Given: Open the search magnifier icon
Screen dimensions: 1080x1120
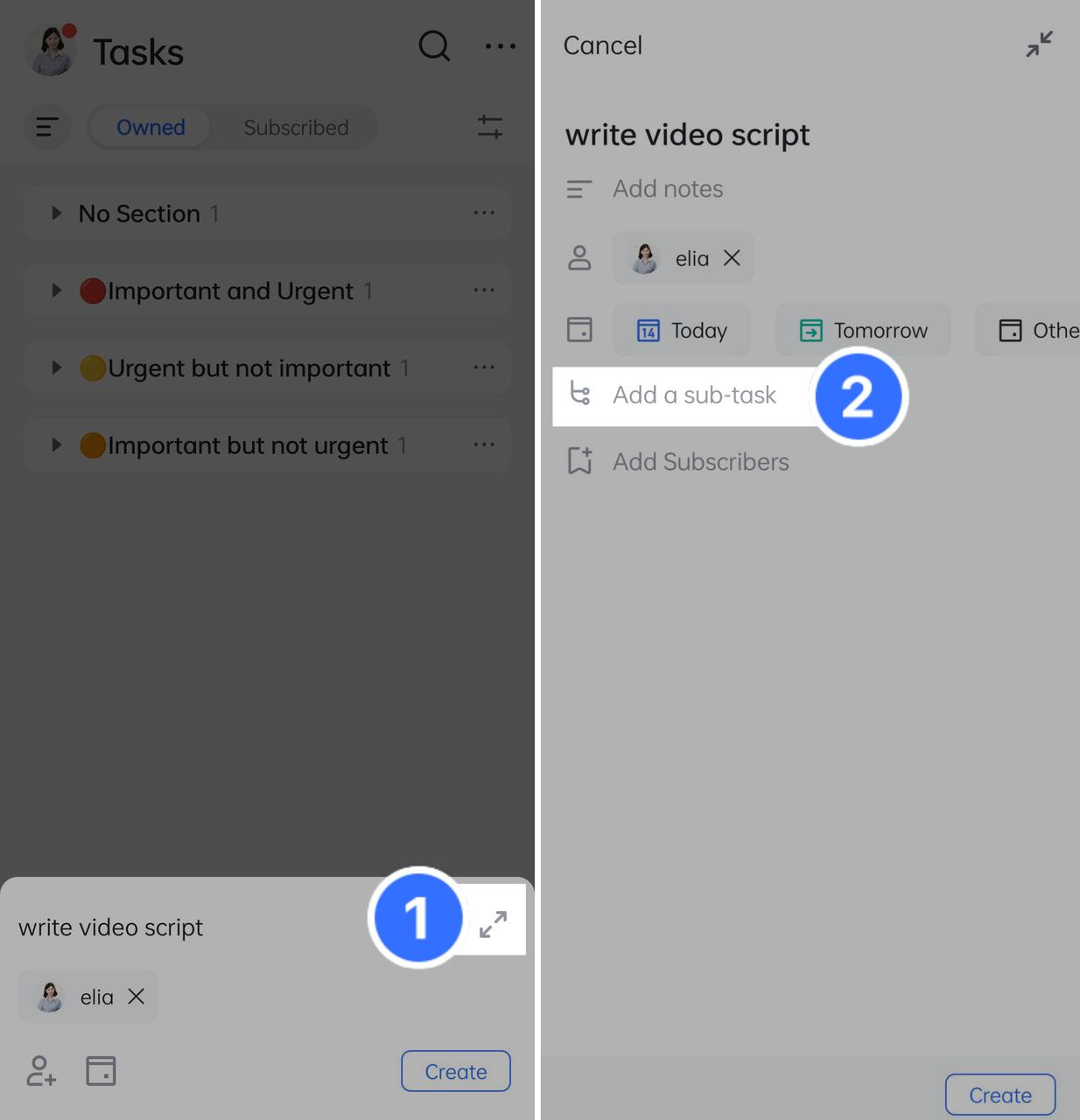Looking at the screenshot, I should tap(434, 45).
